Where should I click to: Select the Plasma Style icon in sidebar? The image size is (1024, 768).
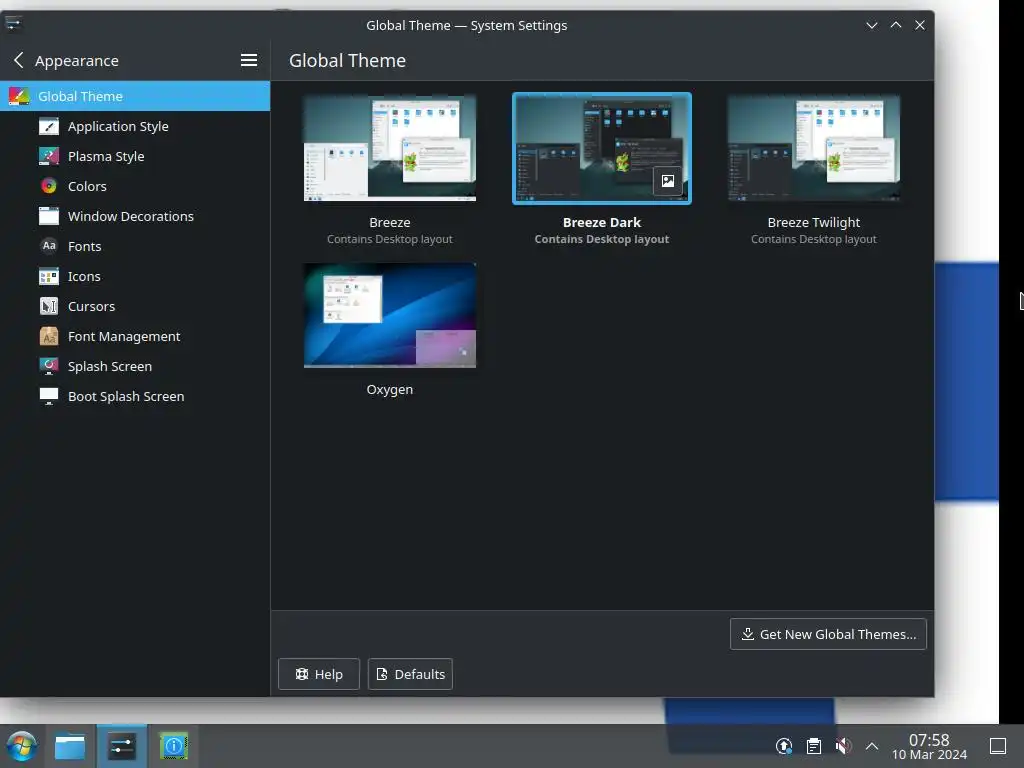(48, 156)
